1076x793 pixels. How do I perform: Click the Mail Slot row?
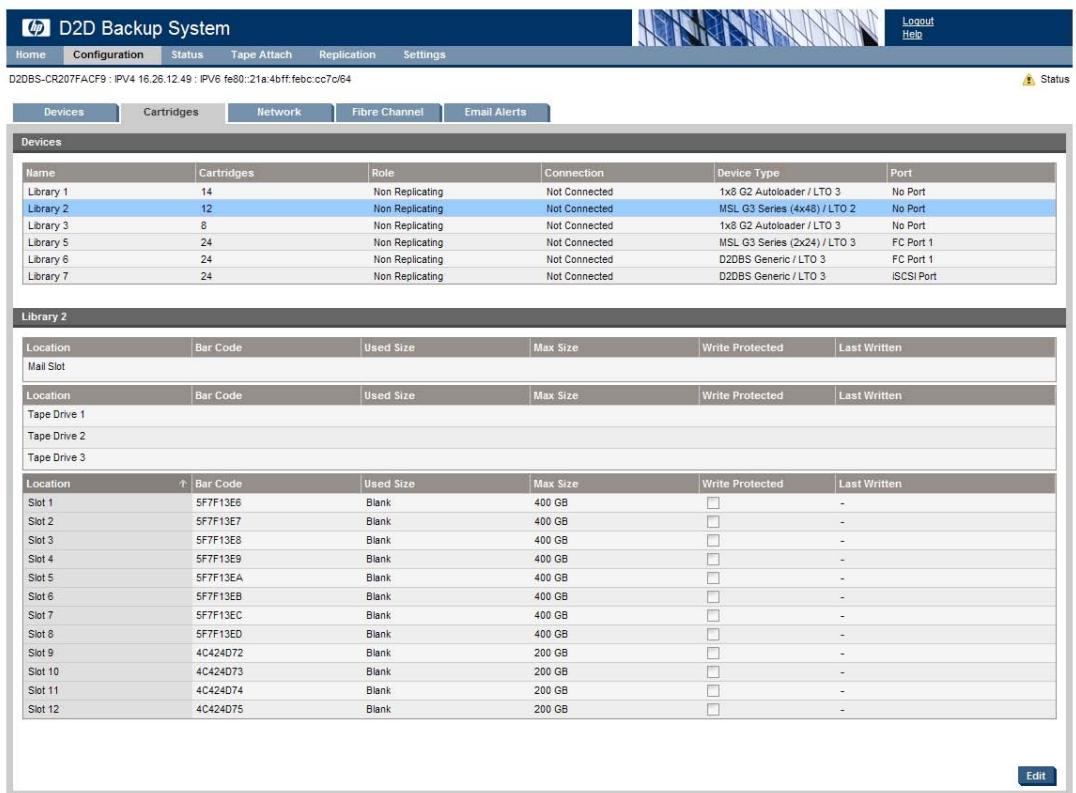pos(539,367)
